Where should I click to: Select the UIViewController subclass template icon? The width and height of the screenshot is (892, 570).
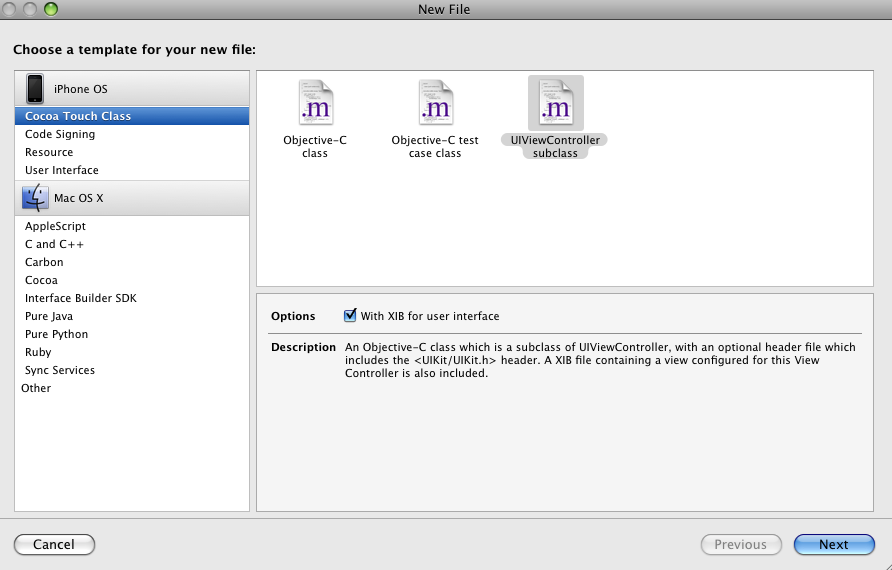tap(556, 103)
